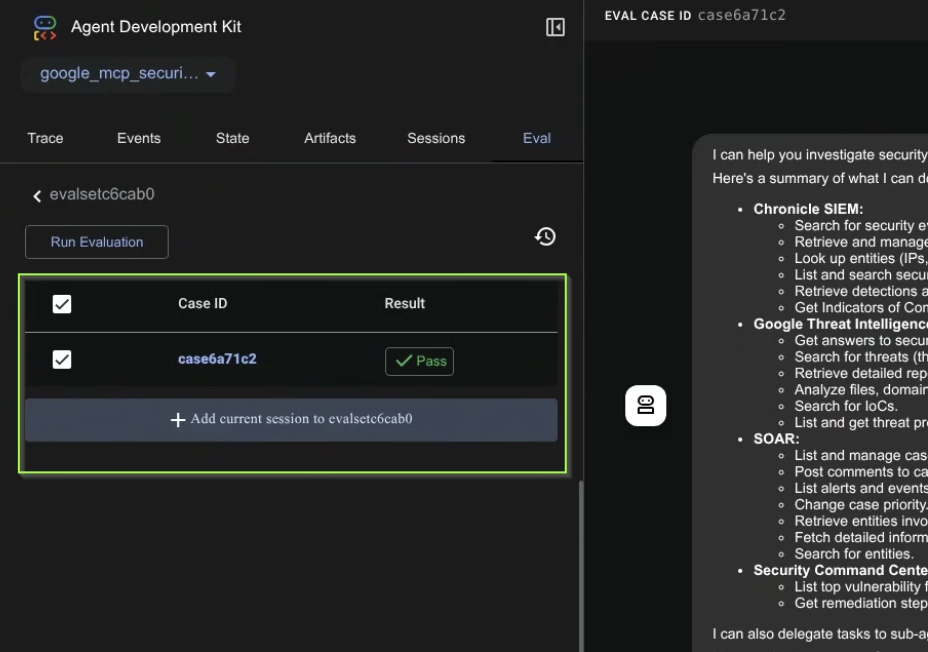Go back using the arrow beside evalsetc6cab0
Screen dimensions: 928x652
pyautogui.click(x=37, y=196)
